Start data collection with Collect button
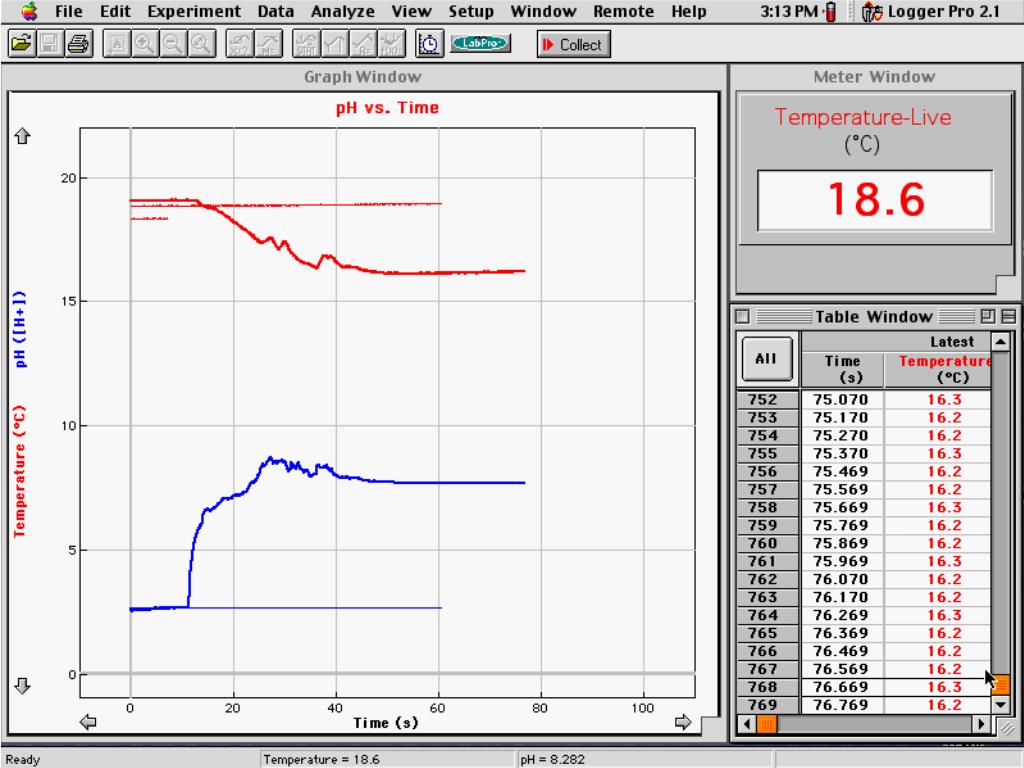The height and width of the screenshot is (768, 1024). pyautogui.click(x=573, y=44)
